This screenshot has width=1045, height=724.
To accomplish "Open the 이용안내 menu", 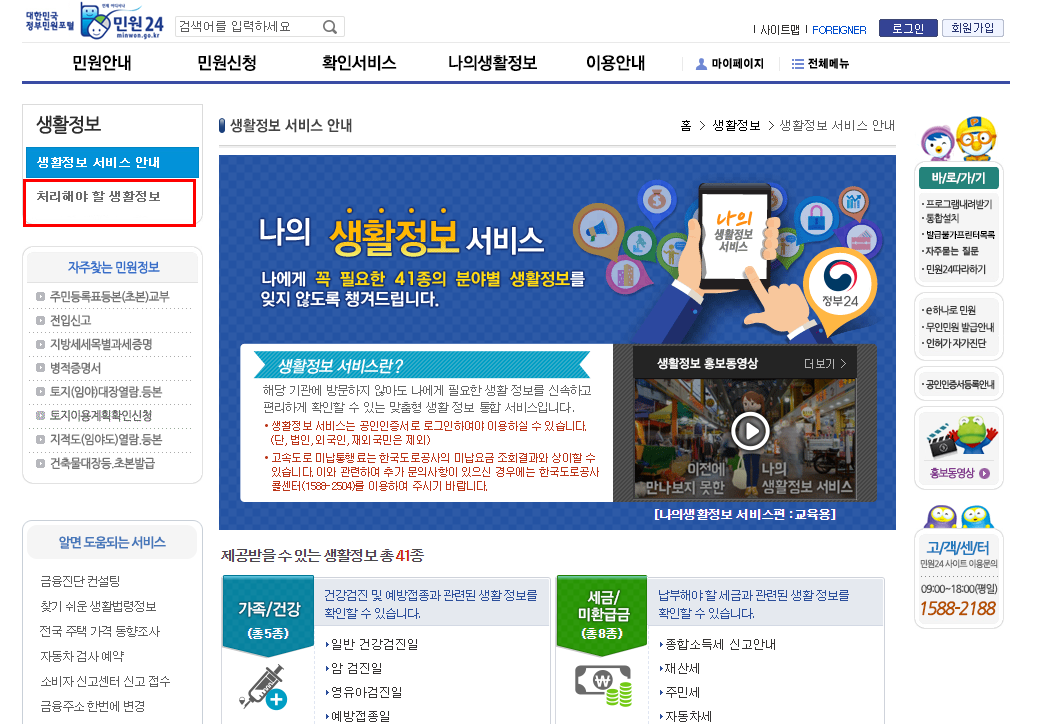I will [615, 63].
